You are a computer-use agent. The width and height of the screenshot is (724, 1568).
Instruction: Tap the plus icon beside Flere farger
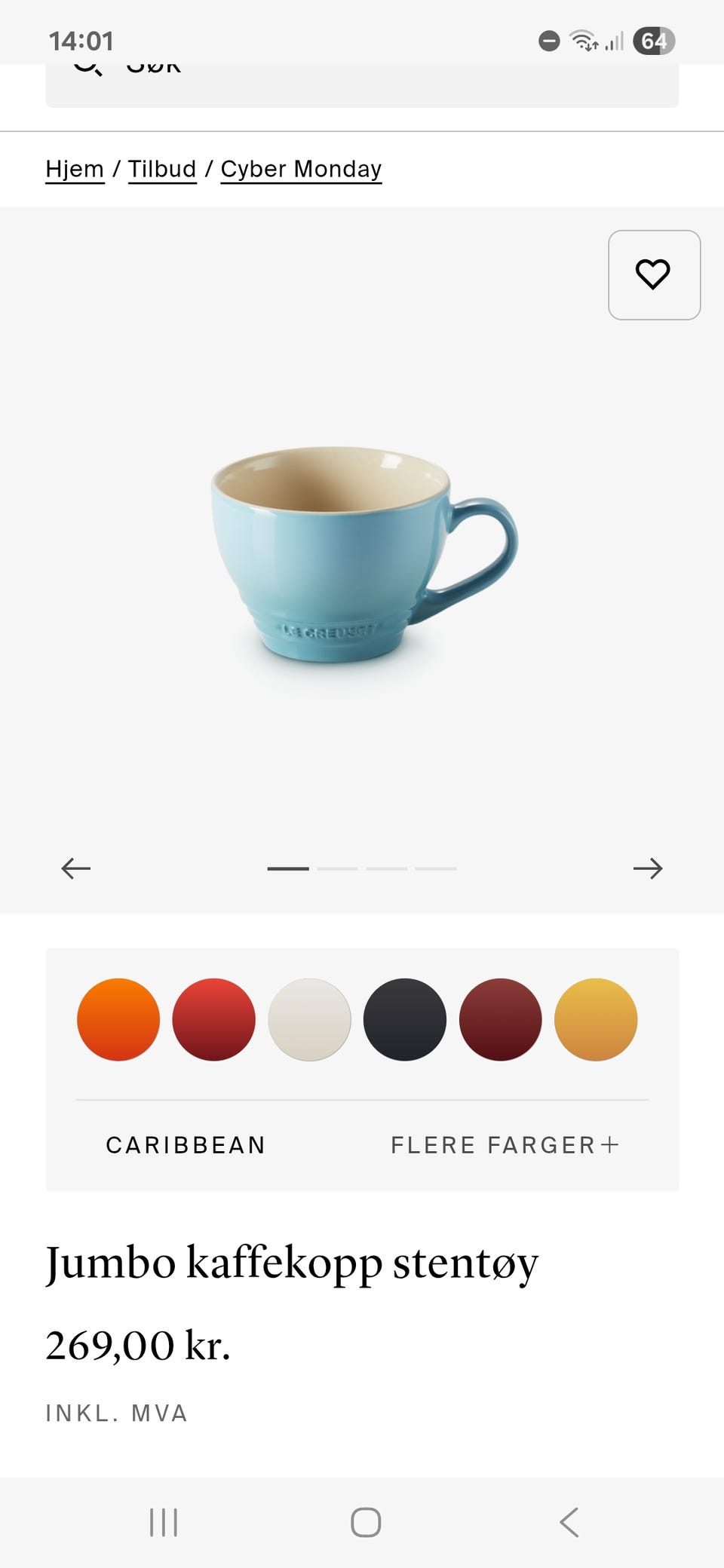coord(610,1144)
